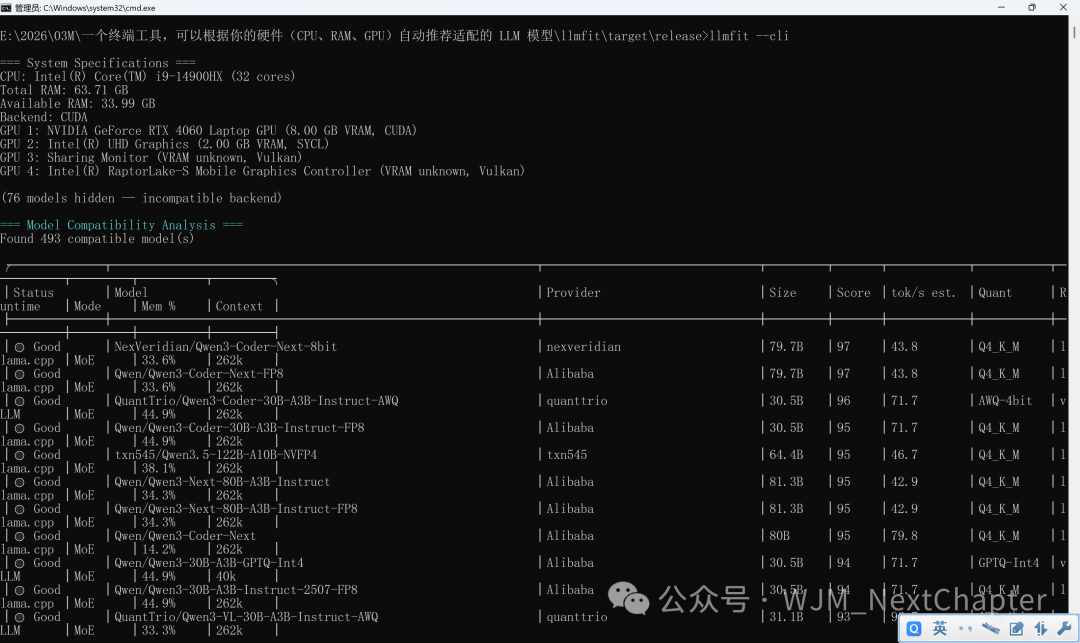Open the input method toolbox wrench
Image resolution: width=1080 pixels, height=643 pixels.
(x=1065, y=628)
